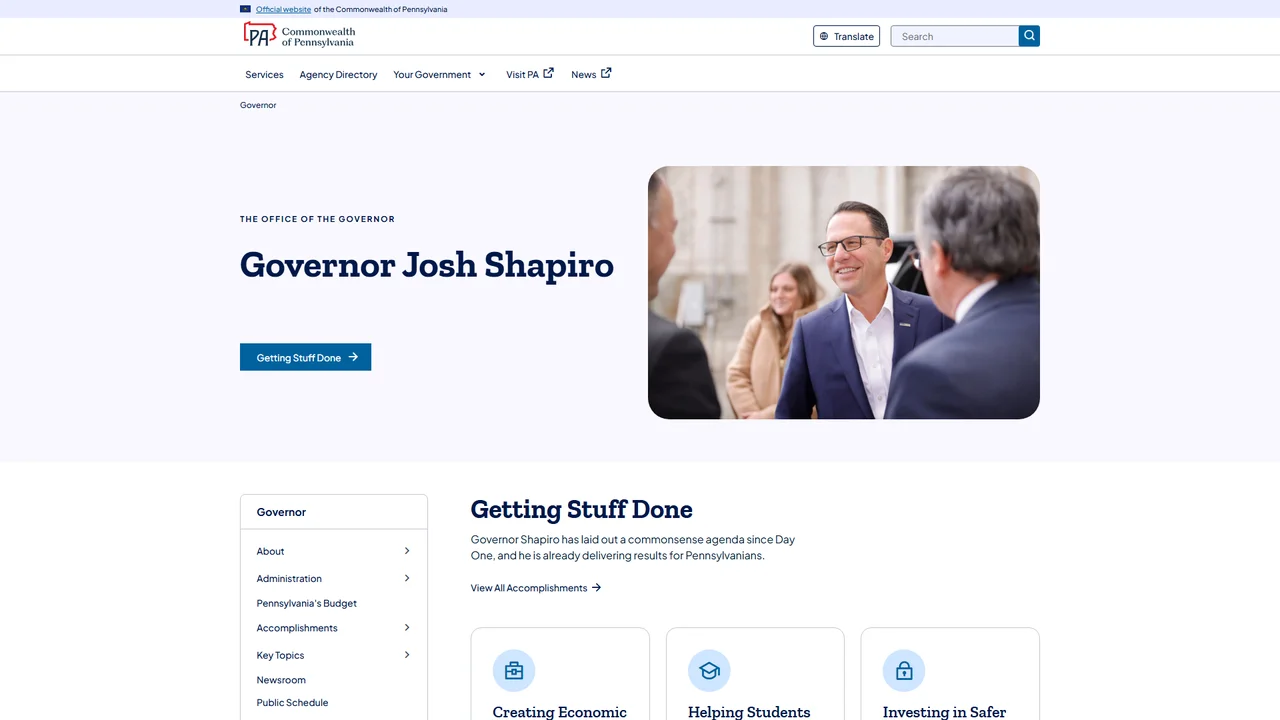Click the lock icon on Investing in Safer card
1280x720 pixels.
[x=904, y=671]
